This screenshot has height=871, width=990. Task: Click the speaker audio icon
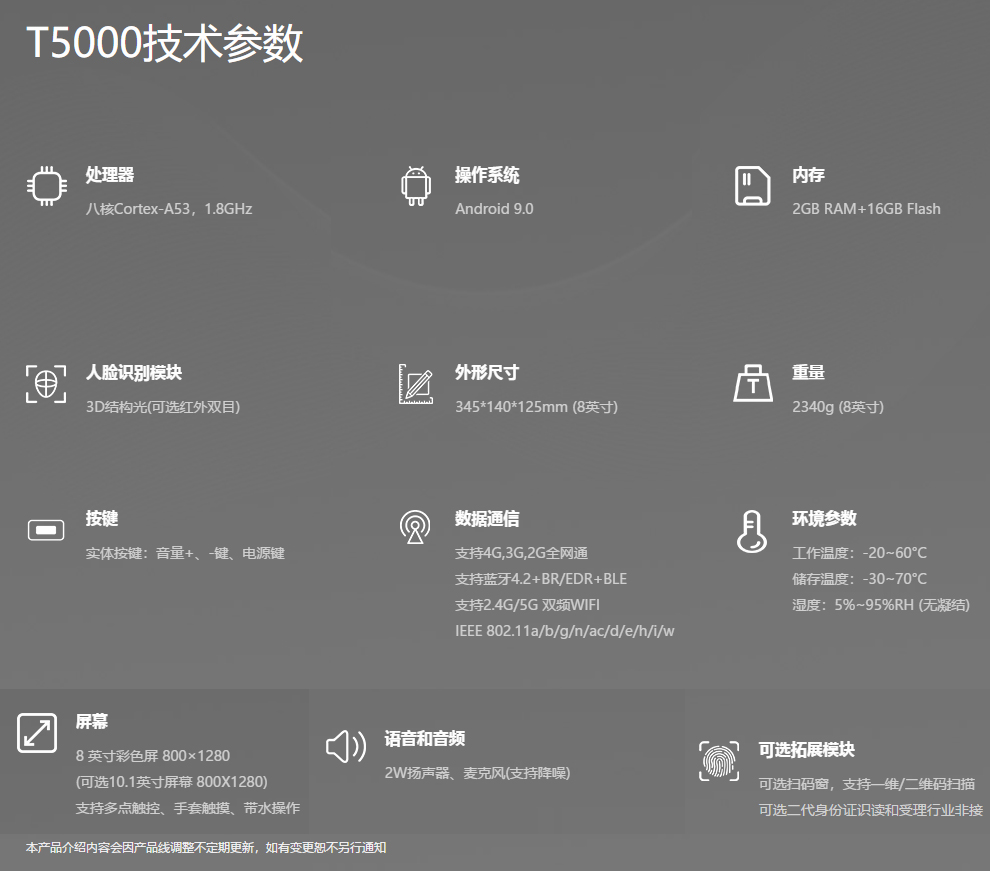click(345, 747)
